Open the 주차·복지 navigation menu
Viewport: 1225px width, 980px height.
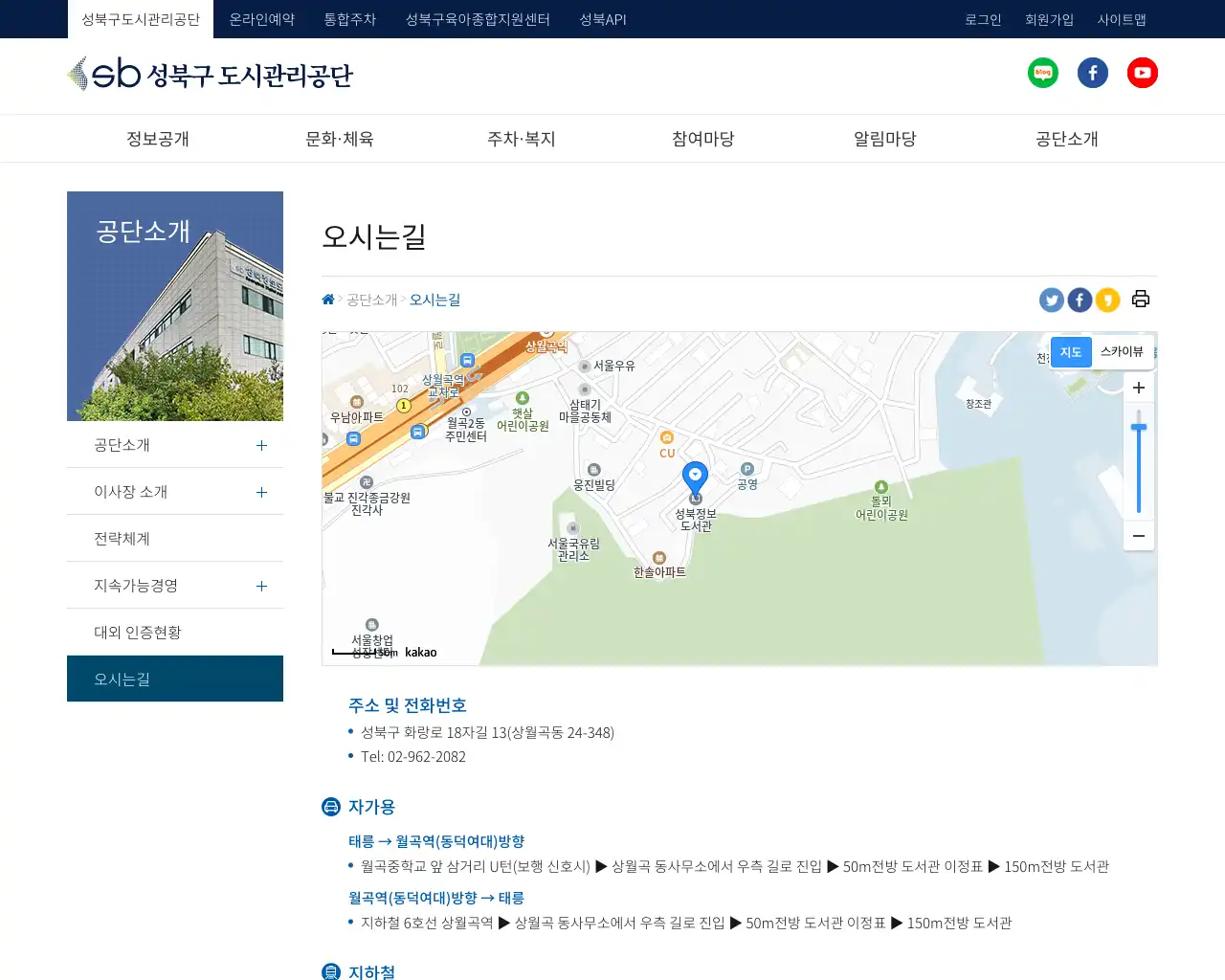tap(521, 139)
